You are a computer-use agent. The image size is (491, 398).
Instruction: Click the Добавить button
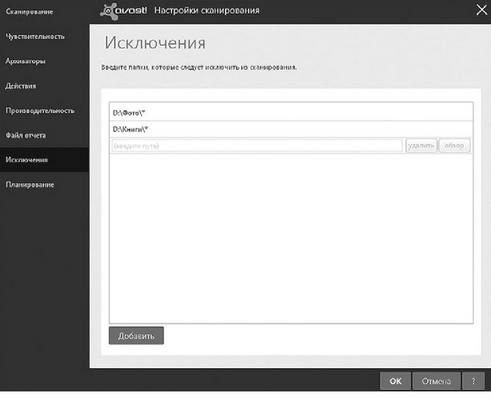[x=136, y=335]
